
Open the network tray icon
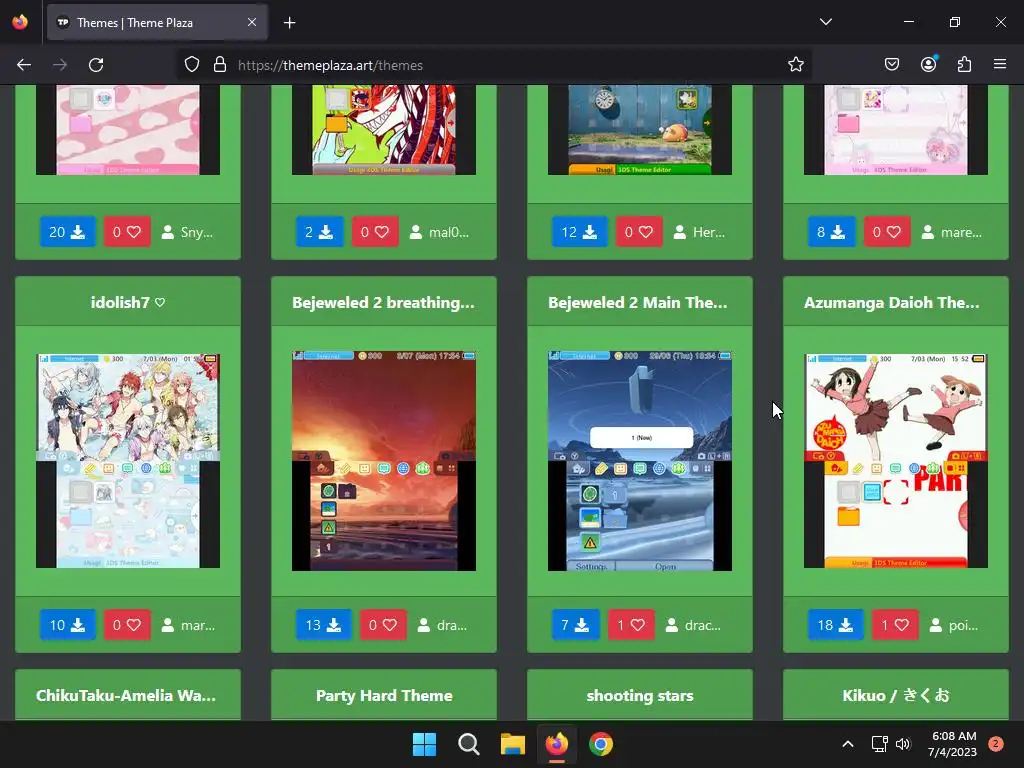[x=879, y=744]
